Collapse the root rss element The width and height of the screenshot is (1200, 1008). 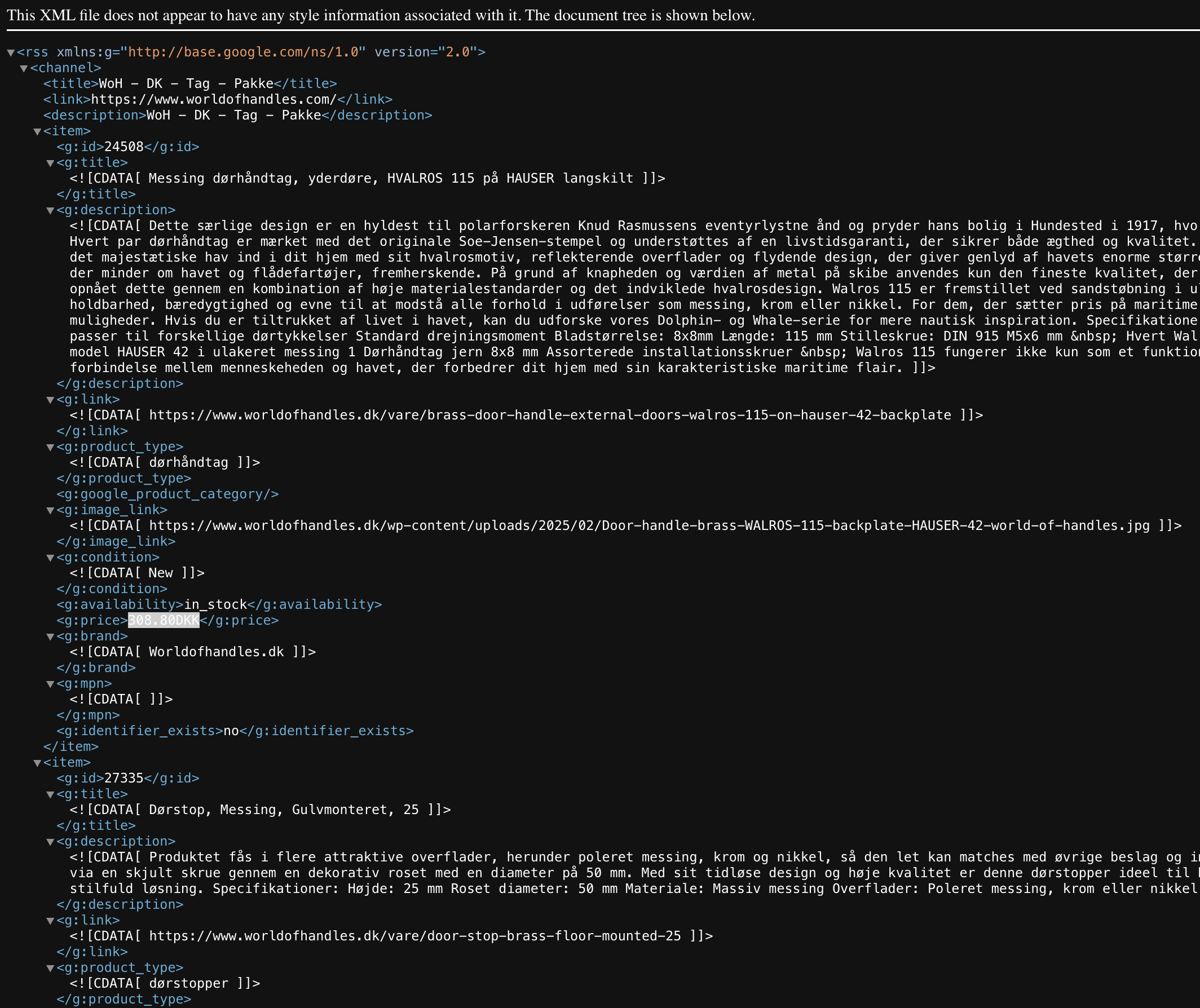11,52
